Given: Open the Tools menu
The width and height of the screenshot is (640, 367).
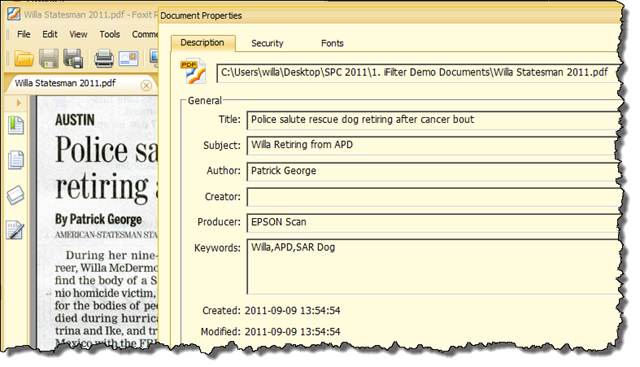Looking at the screenshot, I should pyautogui.click(x=110, y=34).
